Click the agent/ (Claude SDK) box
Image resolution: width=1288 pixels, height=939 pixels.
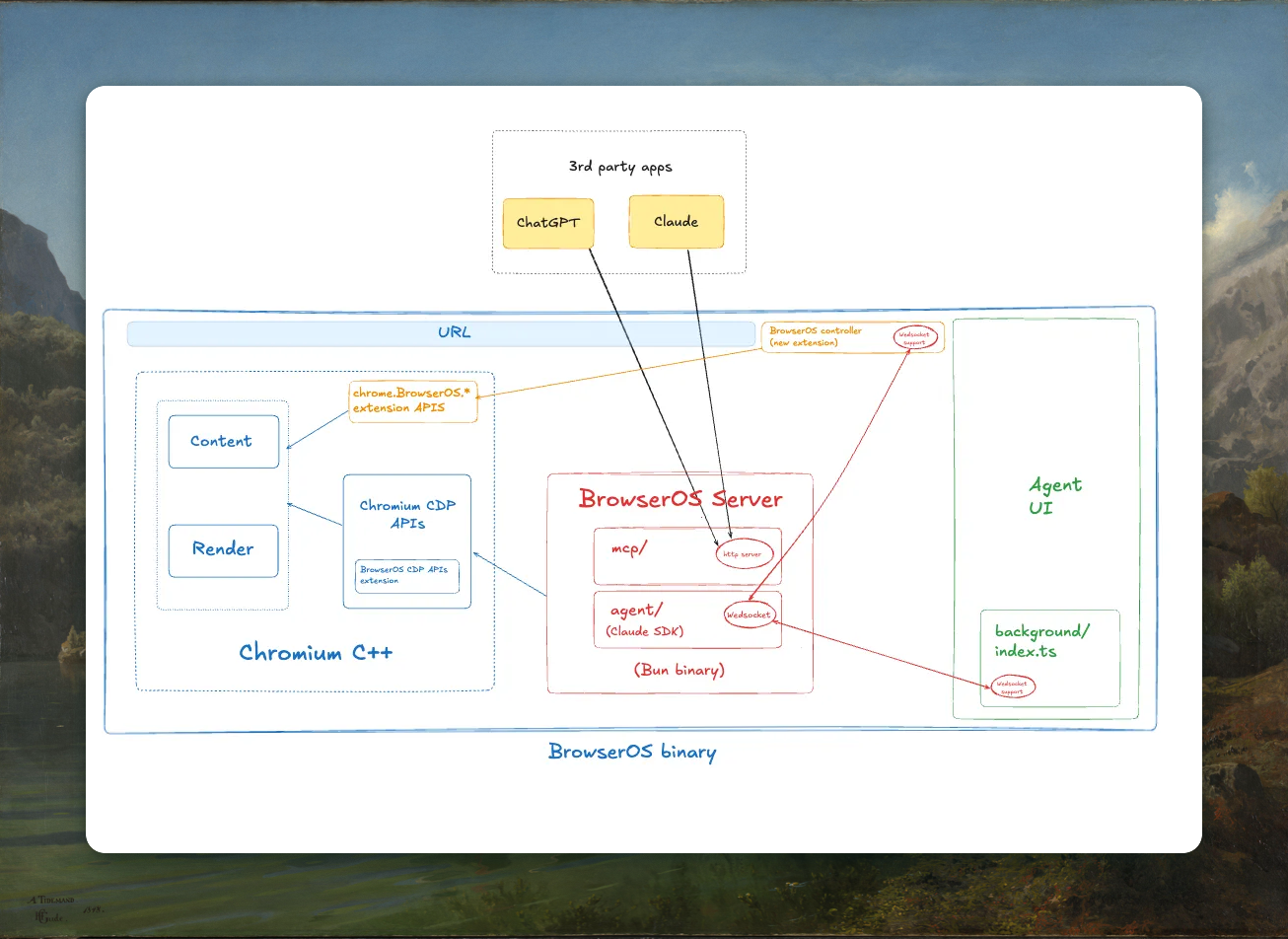tap(646, 618)
